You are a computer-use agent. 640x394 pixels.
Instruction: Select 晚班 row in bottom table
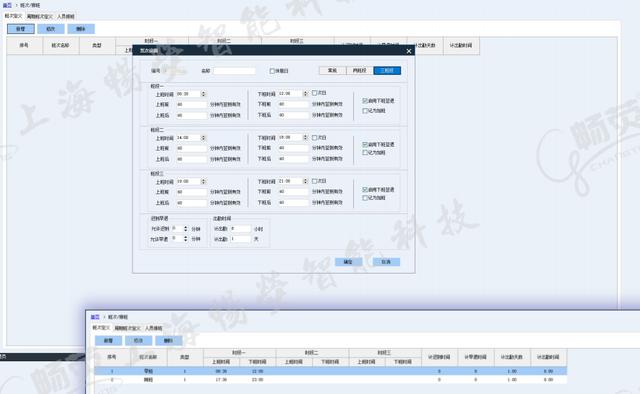pyautogui.click(x=330, y=380)
